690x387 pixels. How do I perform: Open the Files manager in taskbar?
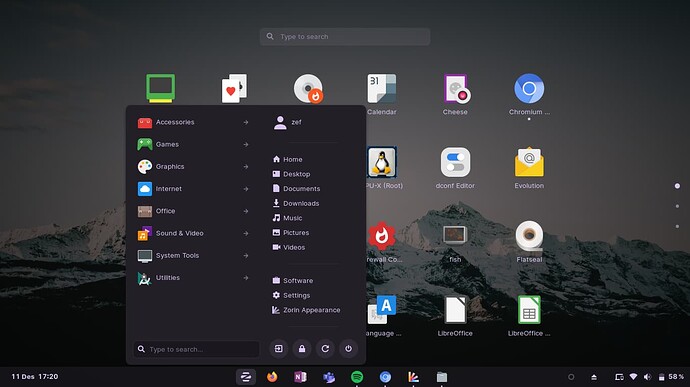pyautogui.click(x=442, y=377)
